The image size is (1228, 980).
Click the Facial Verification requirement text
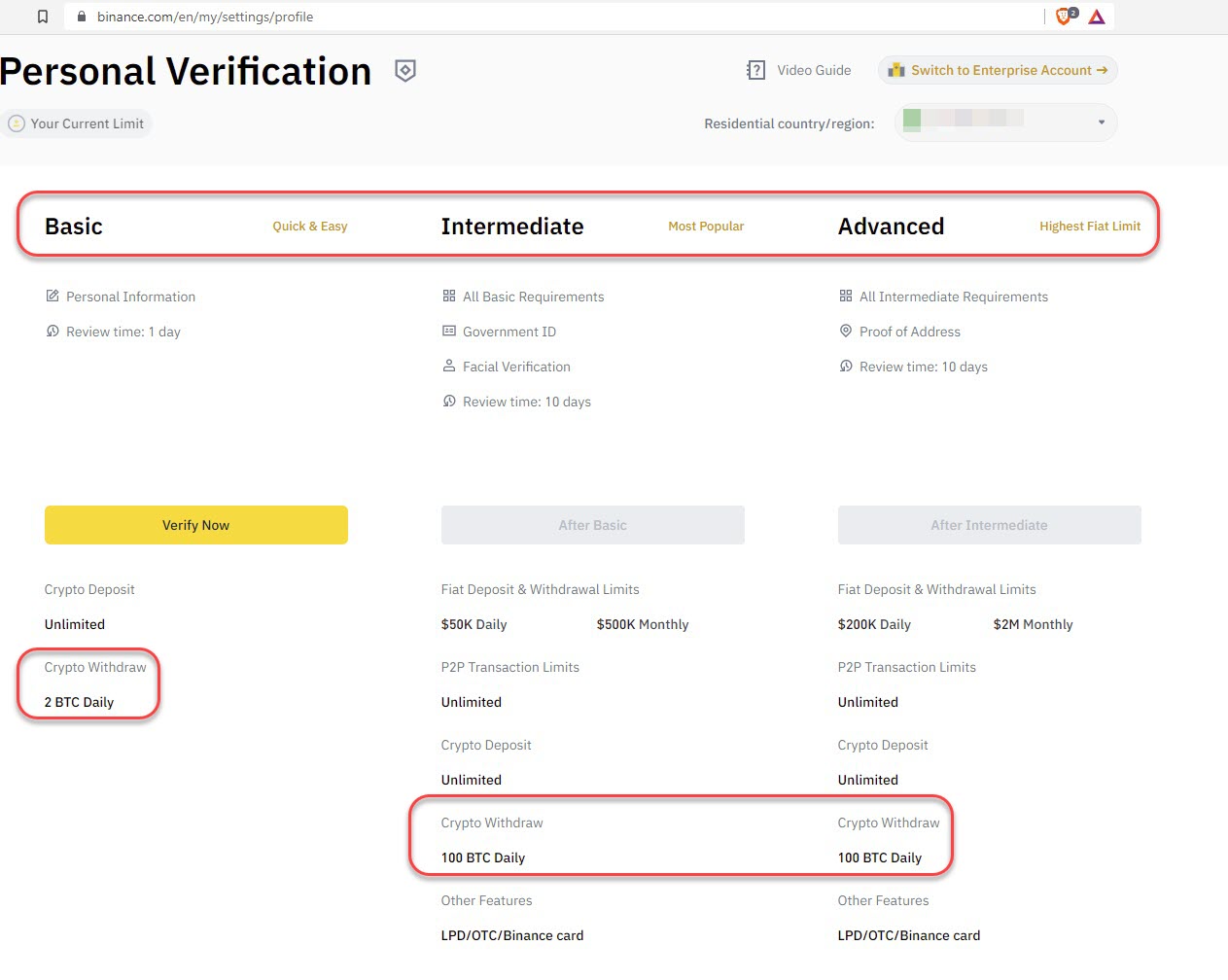pyautogui.click(x=516, y=367)
